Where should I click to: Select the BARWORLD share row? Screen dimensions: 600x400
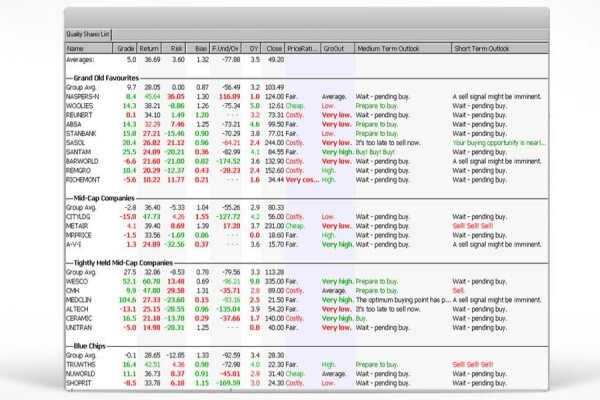click(306, 161)
